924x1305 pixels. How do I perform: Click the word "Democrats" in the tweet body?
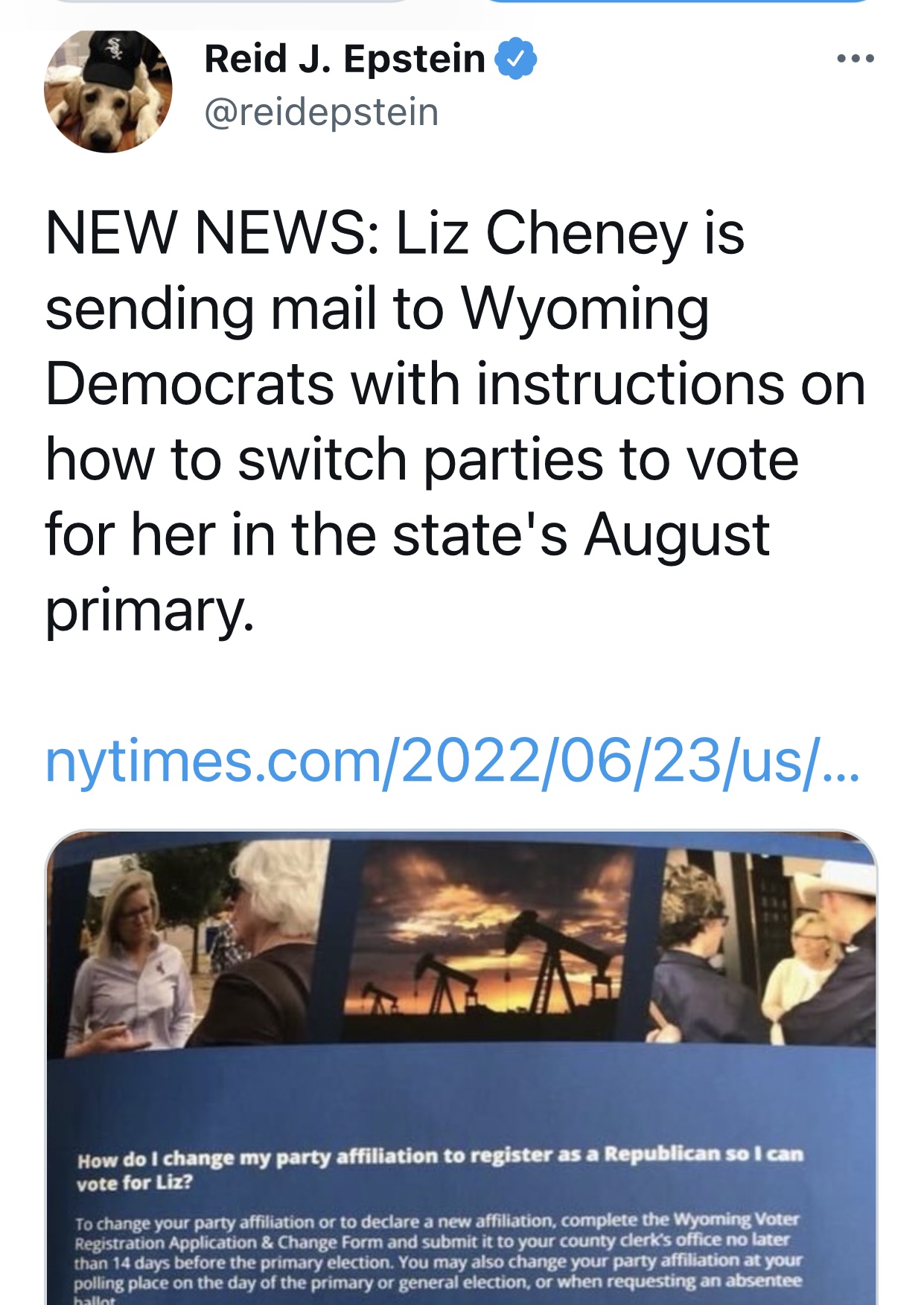(x=190, y=384)
